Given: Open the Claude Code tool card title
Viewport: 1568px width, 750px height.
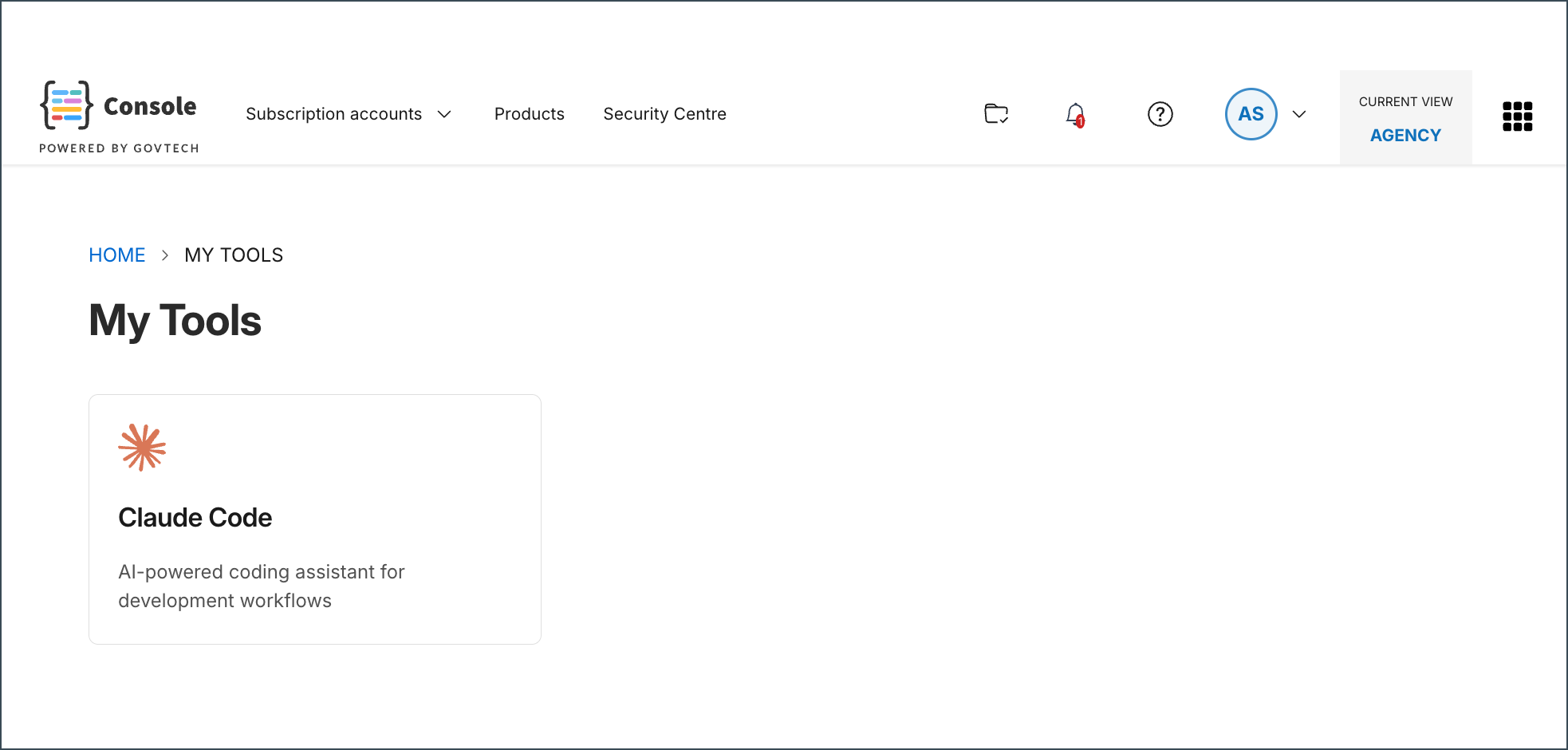Looking at the screenshot, I should coord(195,518).
